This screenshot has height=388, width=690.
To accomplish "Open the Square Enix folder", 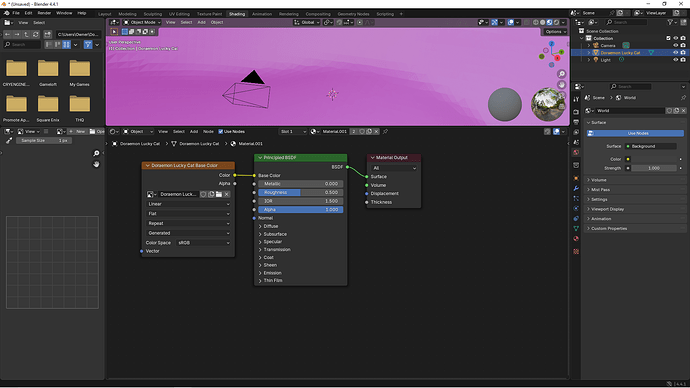I will pyautogui.click(x=48, y=108).
